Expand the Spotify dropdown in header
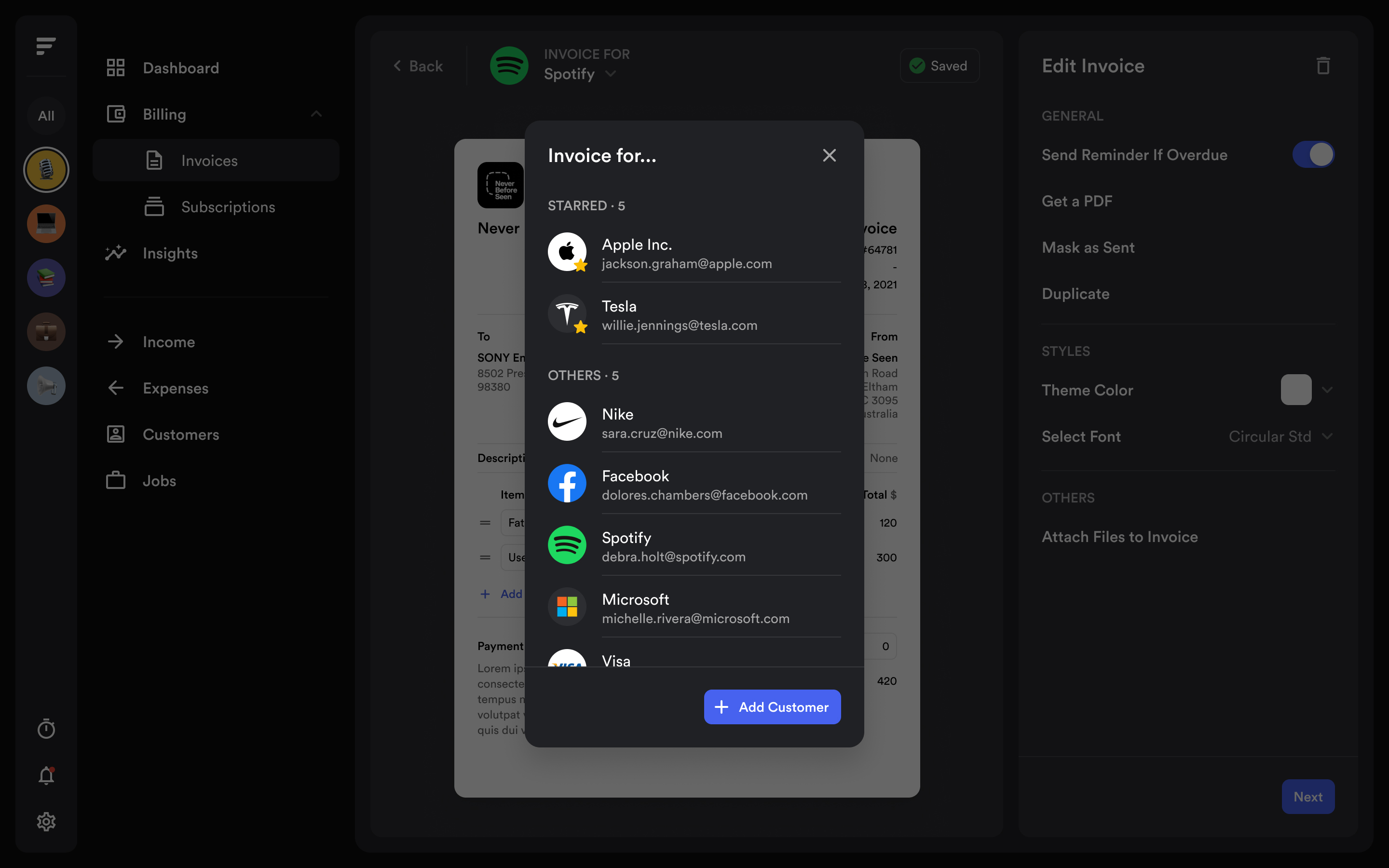 tap(612, 74)
